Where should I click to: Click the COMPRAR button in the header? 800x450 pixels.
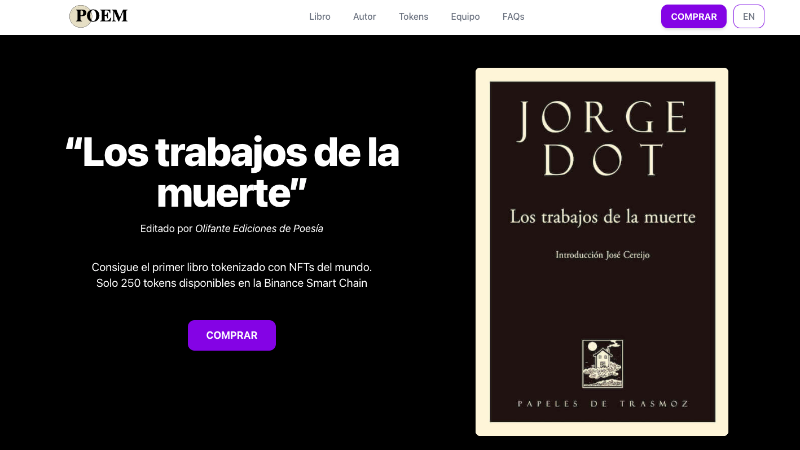(x=694, y=16)
